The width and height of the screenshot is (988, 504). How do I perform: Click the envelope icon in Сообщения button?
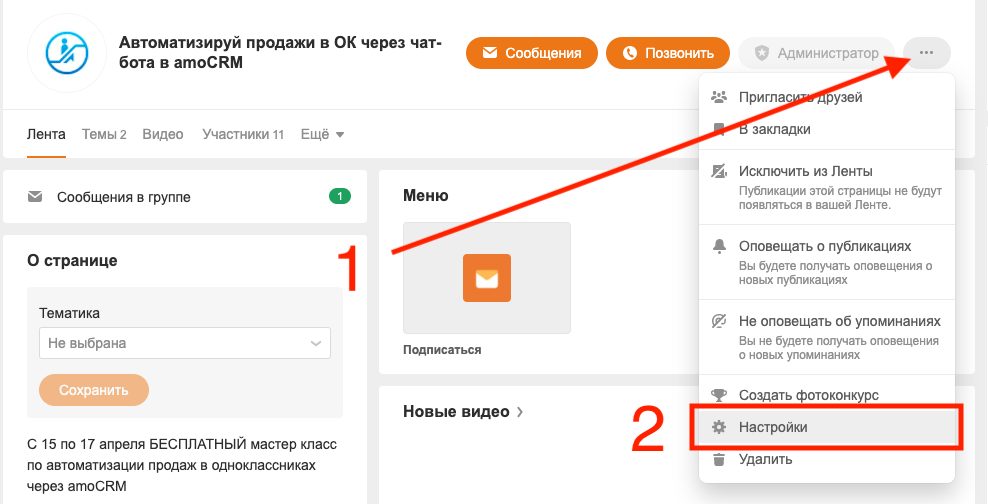click(490, 53)
